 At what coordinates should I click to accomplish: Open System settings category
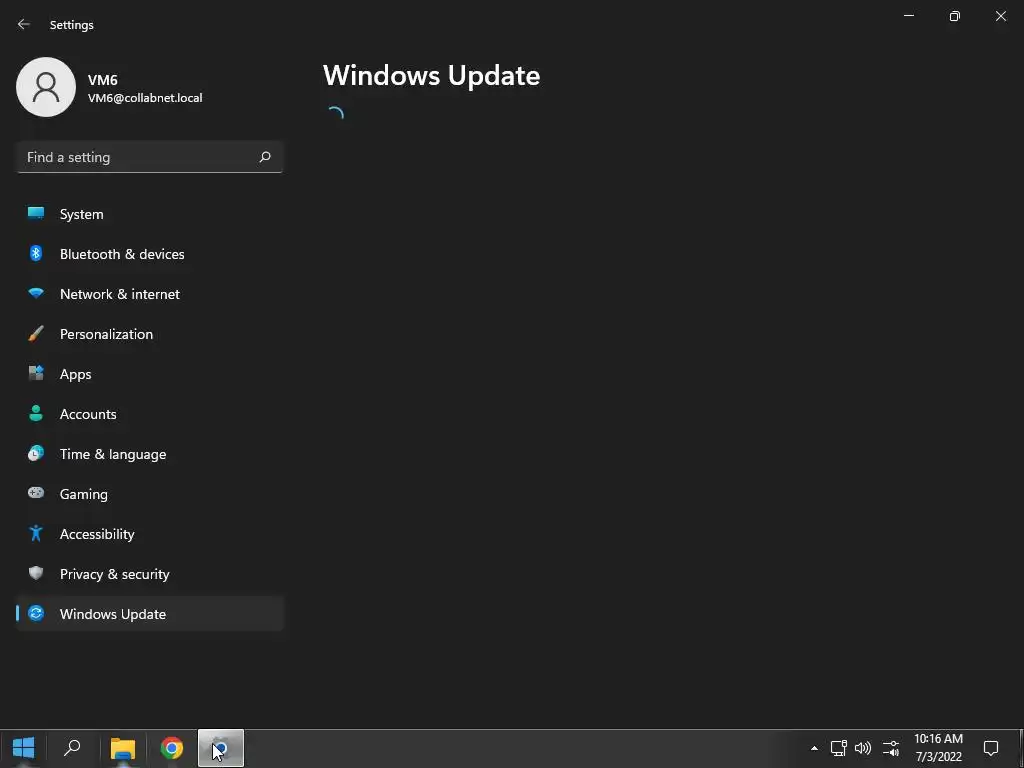pyautogui.click(x=150, y=214)
